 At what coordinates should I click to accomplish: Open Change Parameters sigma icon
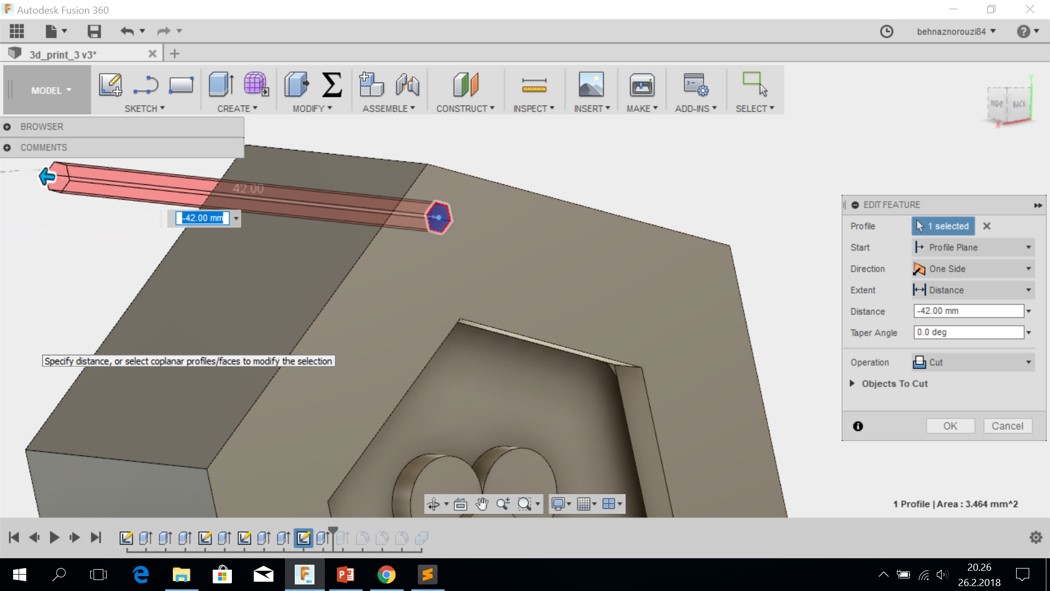coord(331,85)
